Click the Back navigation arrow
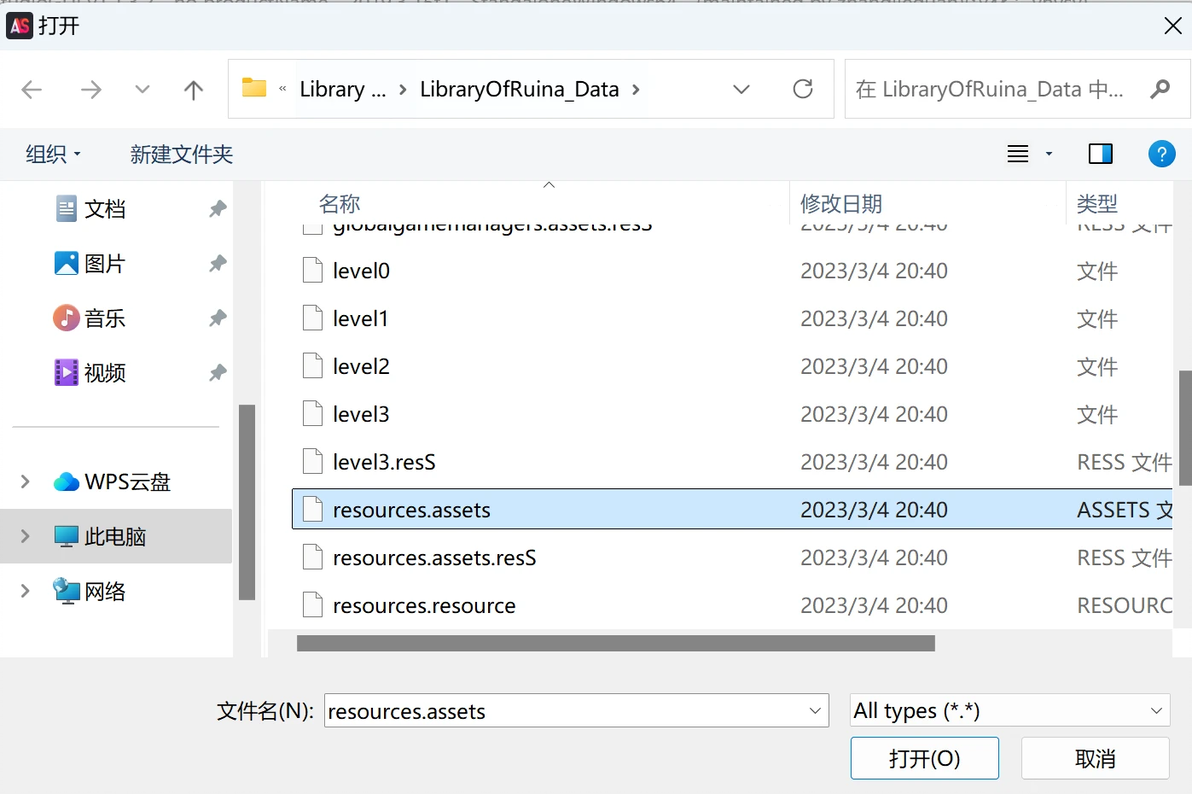 [32, 90]
